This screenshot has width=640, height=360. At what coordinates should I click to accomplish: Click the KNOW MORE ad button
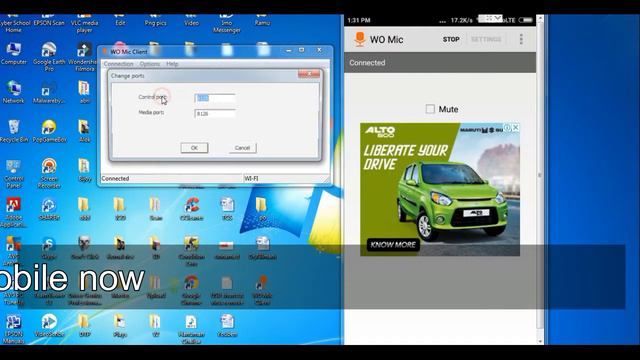(x=393, y=244)
